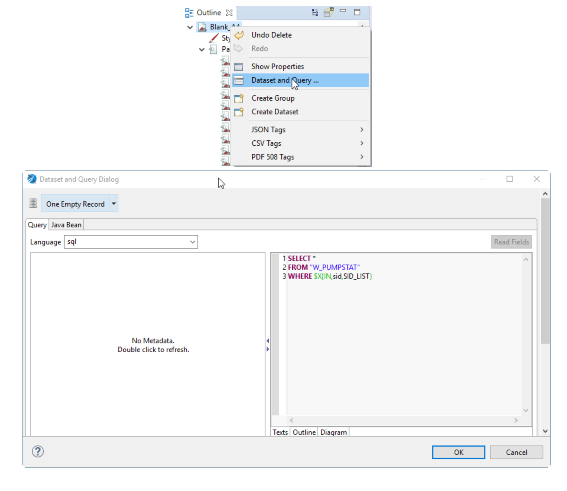
Task: Switch to the Java Bean tab
Action: click(66, 225)
